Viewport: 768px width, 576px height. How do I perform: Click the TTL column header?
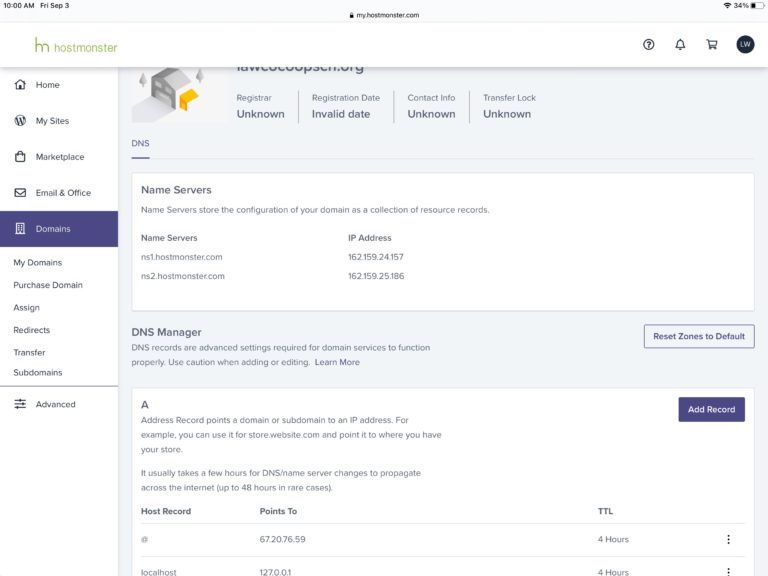[x=605, y=511]
